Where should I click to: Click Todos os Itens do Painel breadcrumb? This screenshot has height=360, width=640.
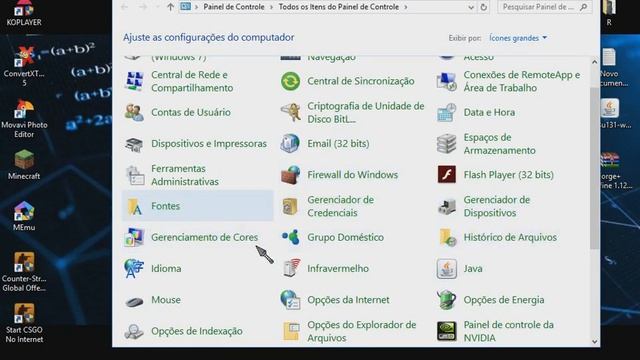pos(338,7)
